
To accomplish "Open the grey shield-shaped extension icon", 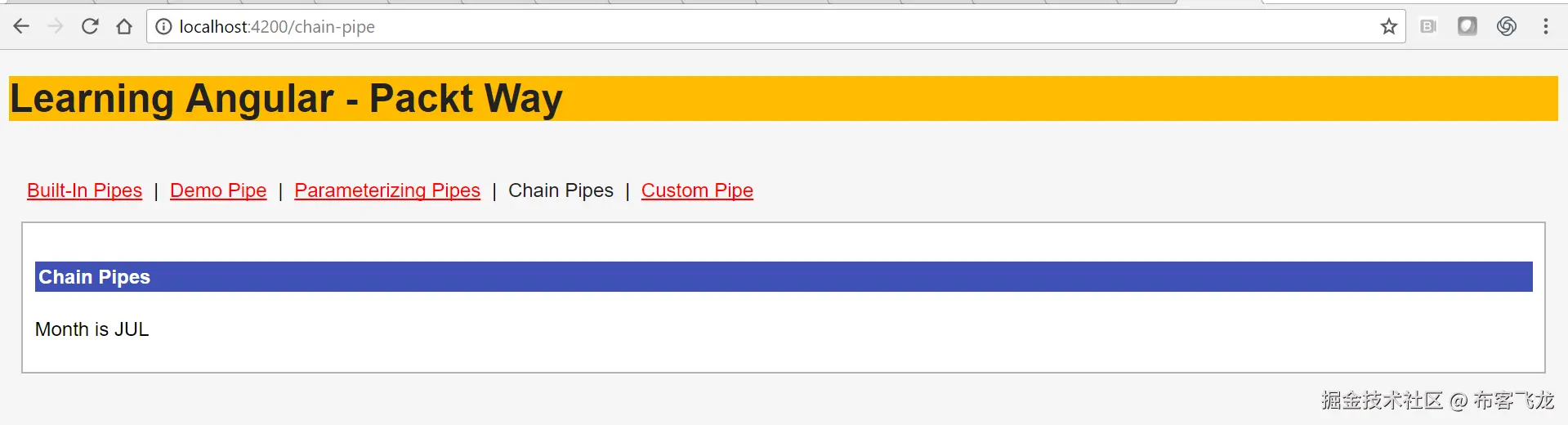I will point(1467,27).
